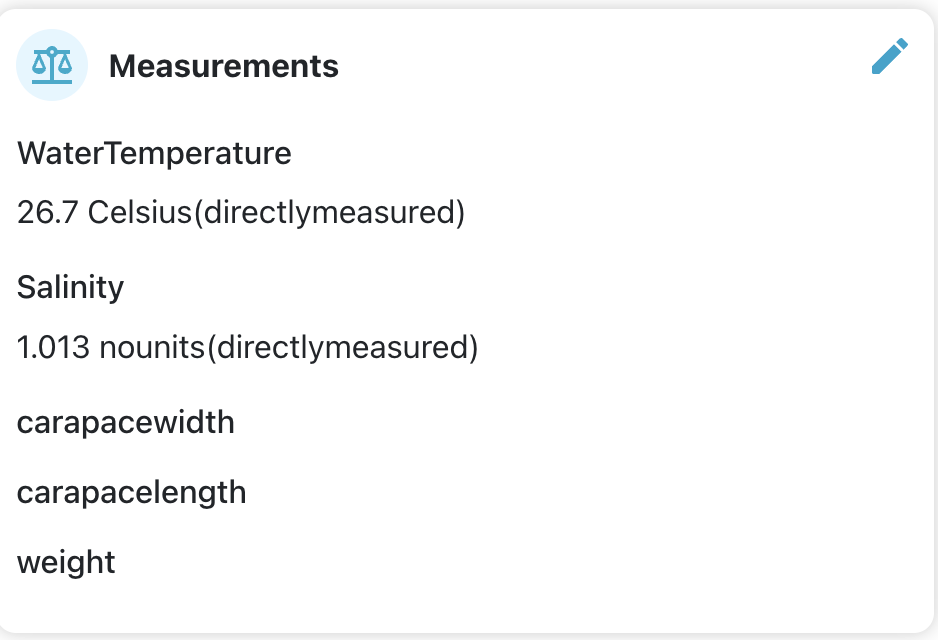Select the weight field label
Screen dimensions: 938x640
(66, 562)
